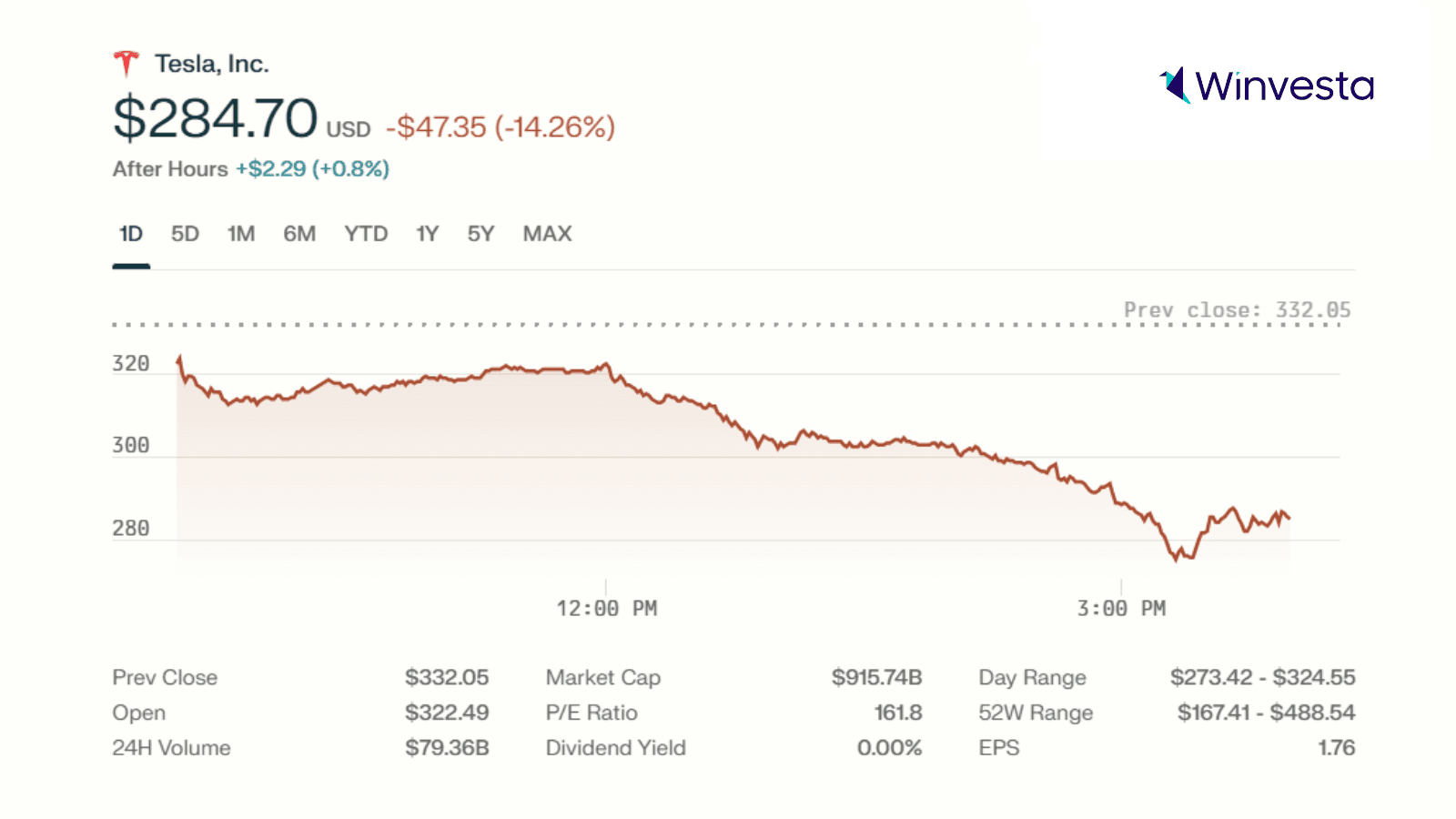Click the $284.70 stock price
This screenshot has height=819, width=1456.
click(x=216, y=118)
